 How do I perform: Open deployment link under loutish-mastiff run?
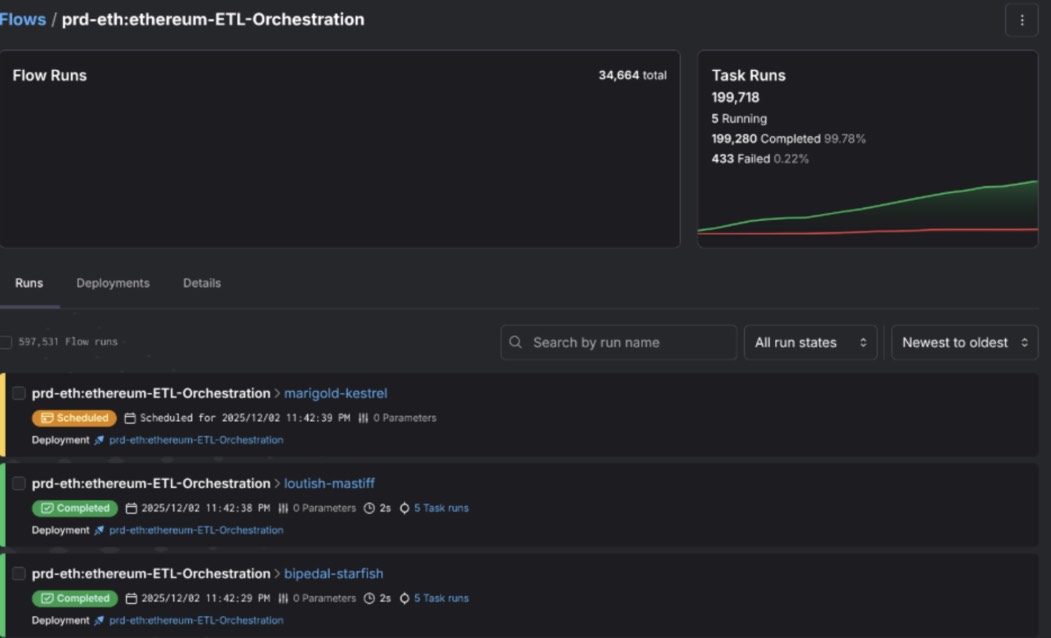point(196,531)
